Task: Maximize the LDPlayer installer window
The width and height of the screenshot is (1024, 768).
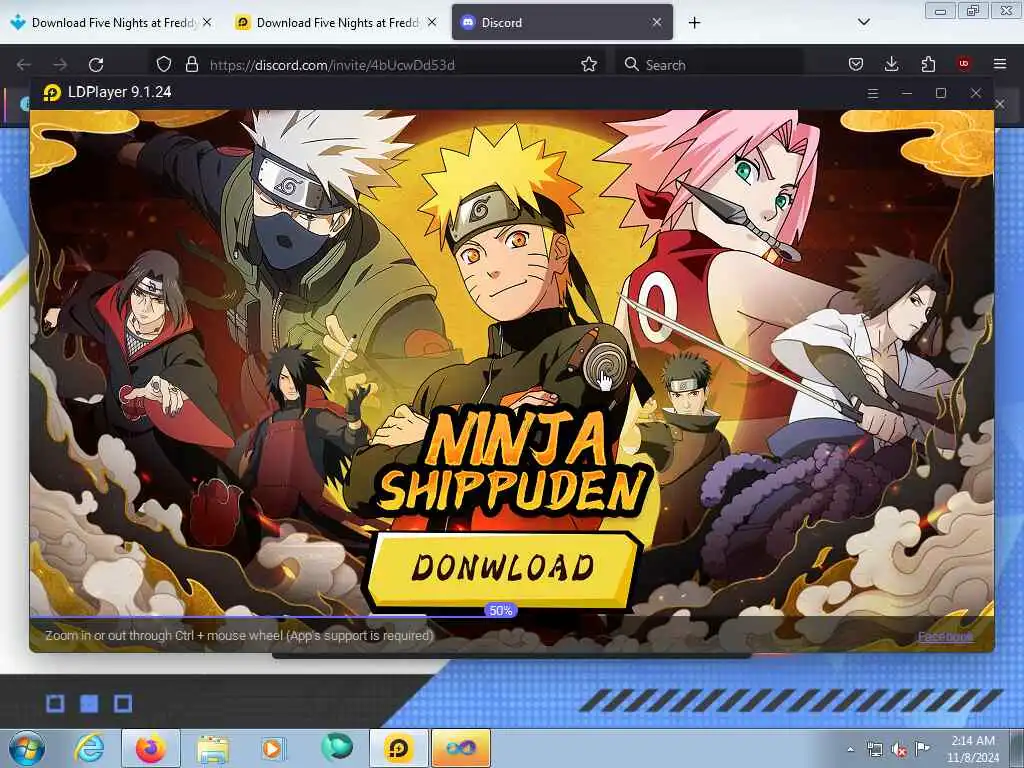Action: click(941, 93)
